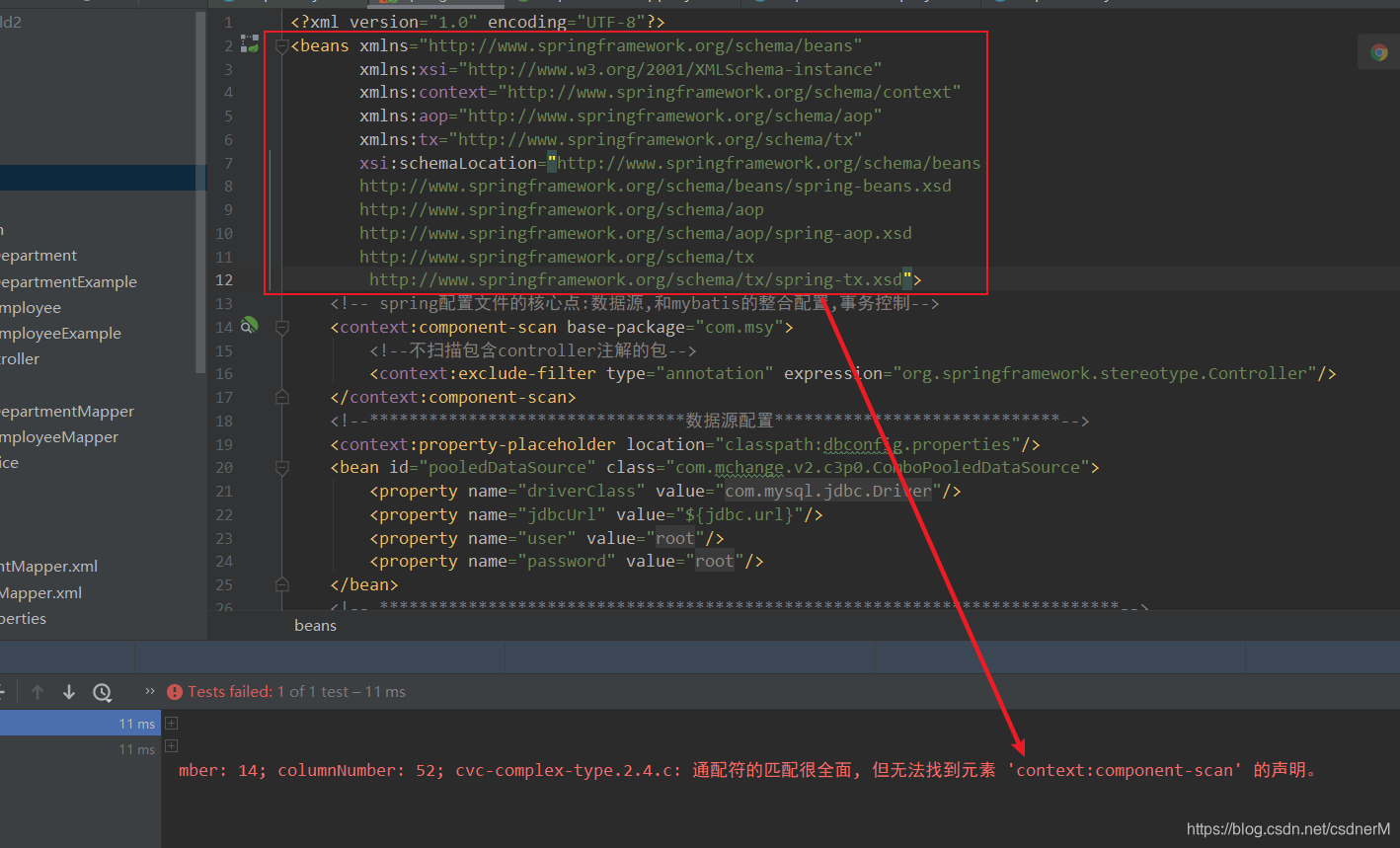The width and height of the screenshot is (1400, 848).
Task: Show more test toolbar actions chevron
Action: (150, 691)
